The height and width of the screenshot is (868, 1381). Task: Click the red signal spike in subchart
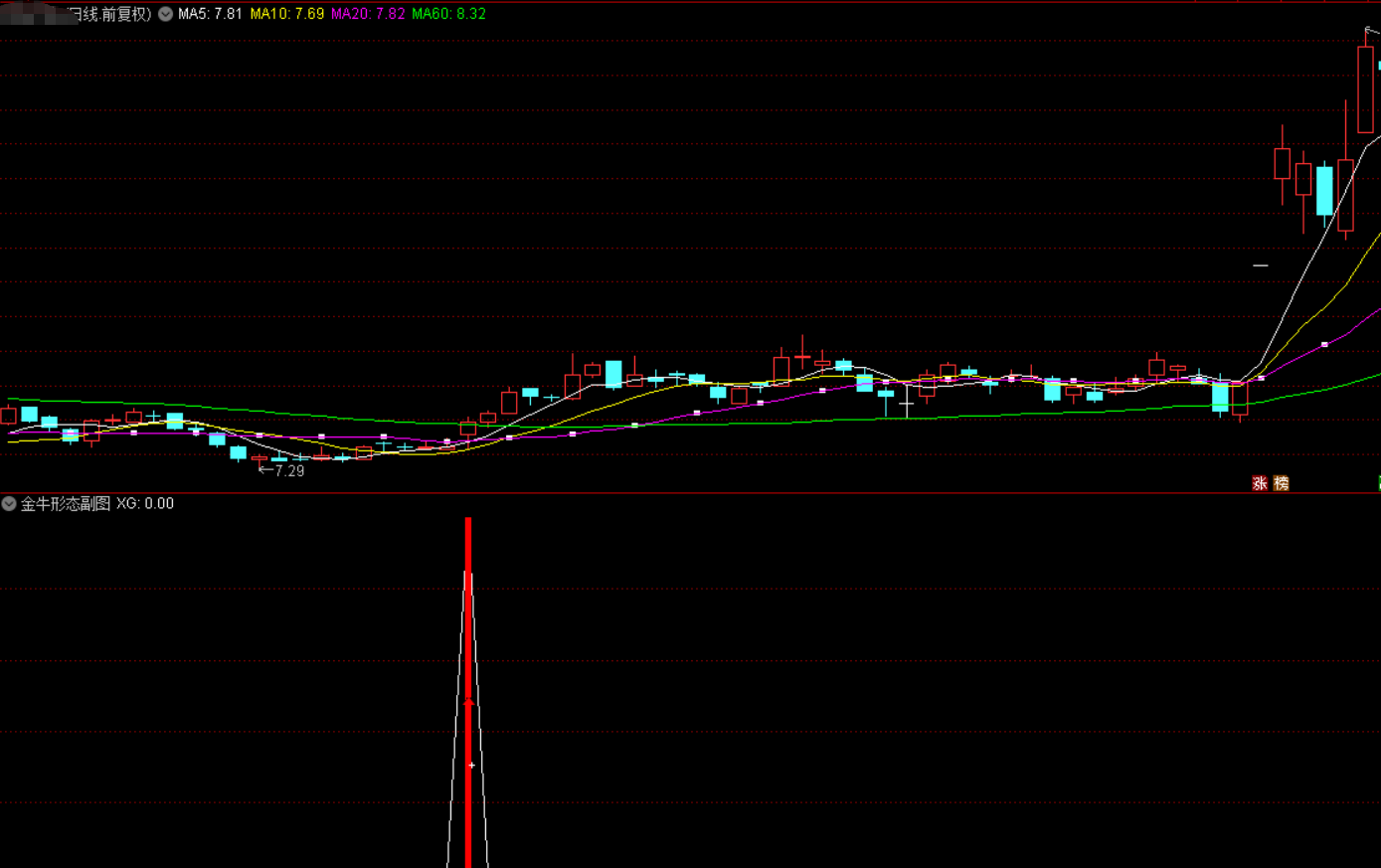468,692
